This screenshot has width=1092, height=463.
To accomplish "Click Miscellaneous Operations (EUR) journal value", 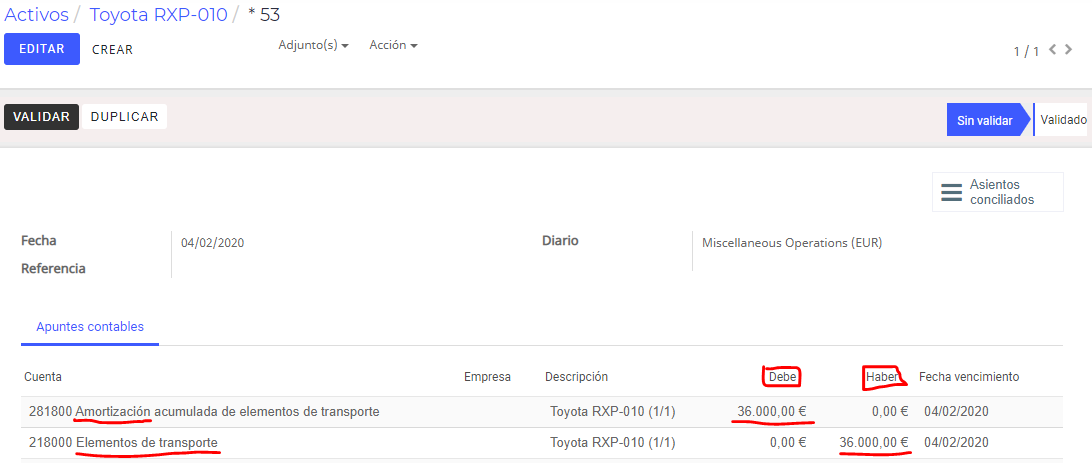I will point(792,243).
